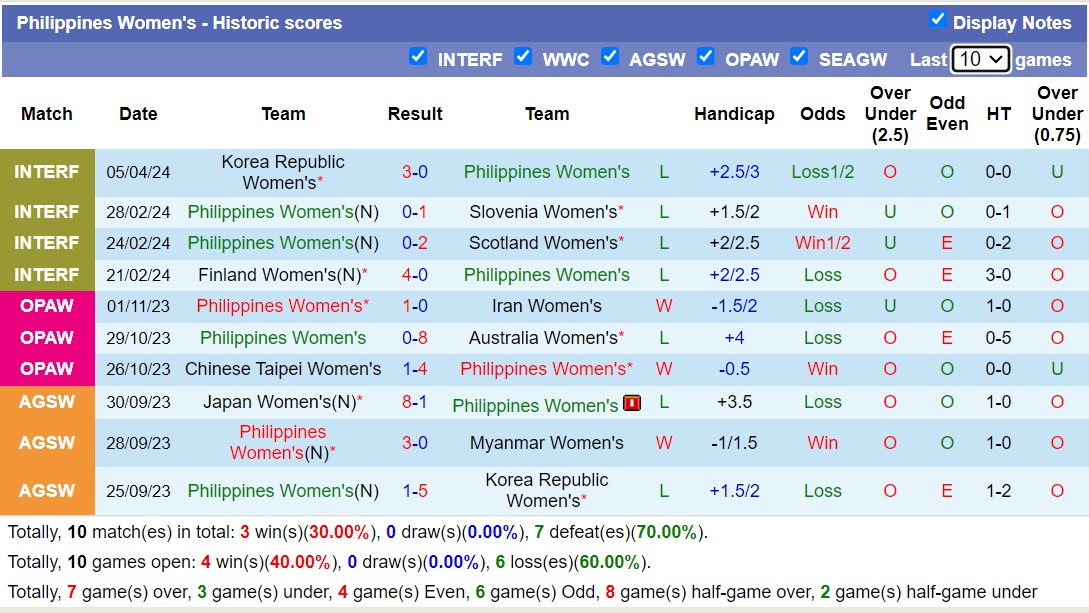Viewport: 1089px width, 613px height.
Task: Uncheck the AGSW filter checkbox
Action: click(609, 57)
